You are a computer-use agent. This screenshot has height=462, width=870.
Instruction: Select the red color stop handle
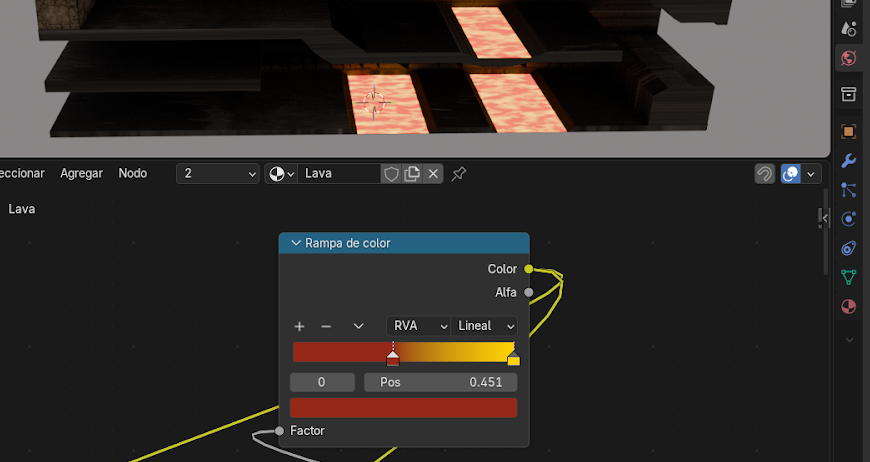tap(393, 358)
